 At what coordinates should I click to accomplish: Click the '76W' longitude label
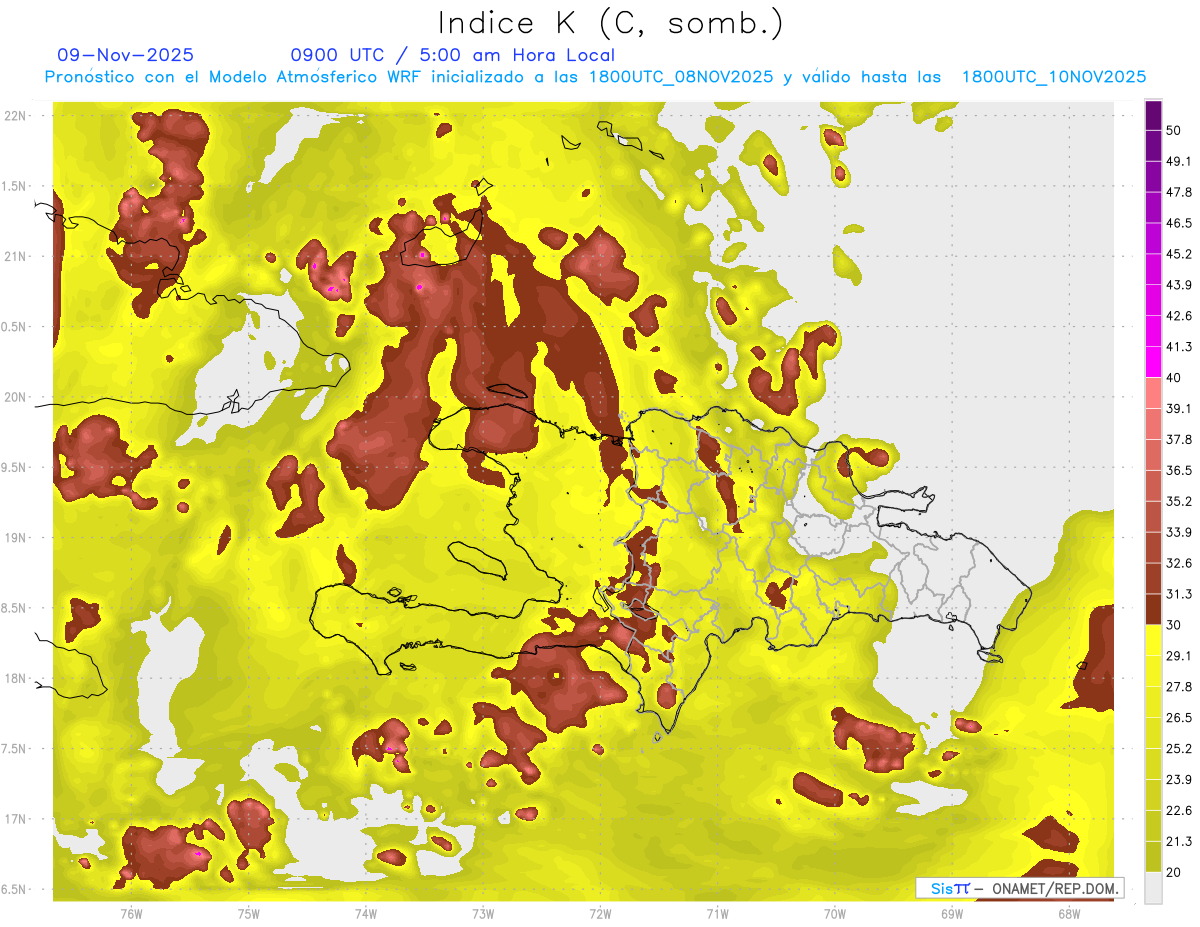pyautogui.click(x=131, y=914)
